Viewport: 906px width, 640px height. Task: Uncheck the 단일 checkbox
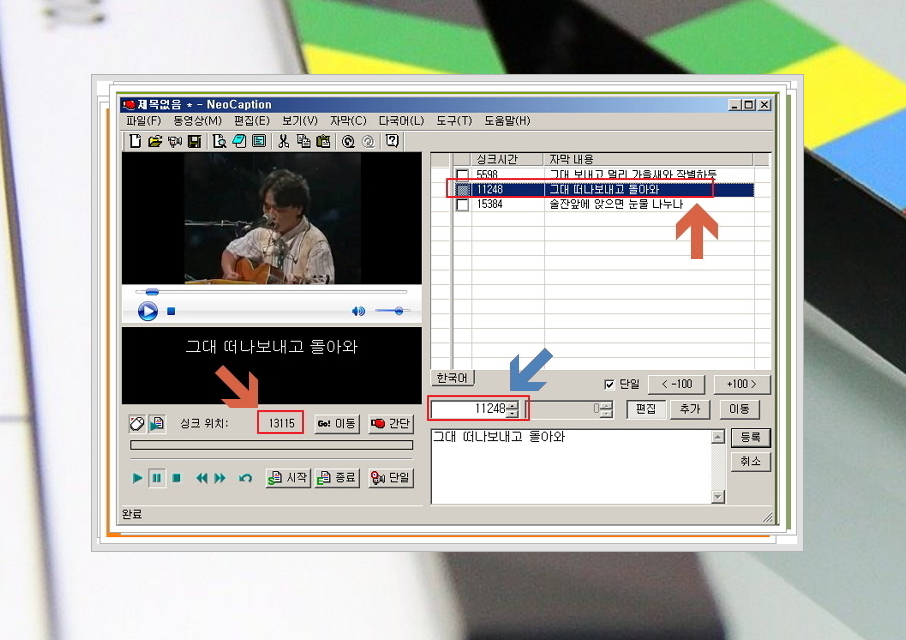(609, 384)
